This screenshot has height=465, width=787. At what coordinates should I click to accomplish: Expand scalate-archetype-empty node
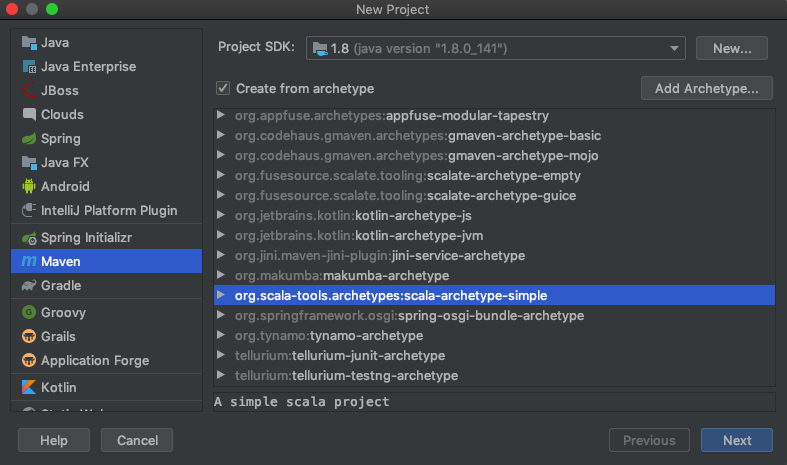(220, 175)
